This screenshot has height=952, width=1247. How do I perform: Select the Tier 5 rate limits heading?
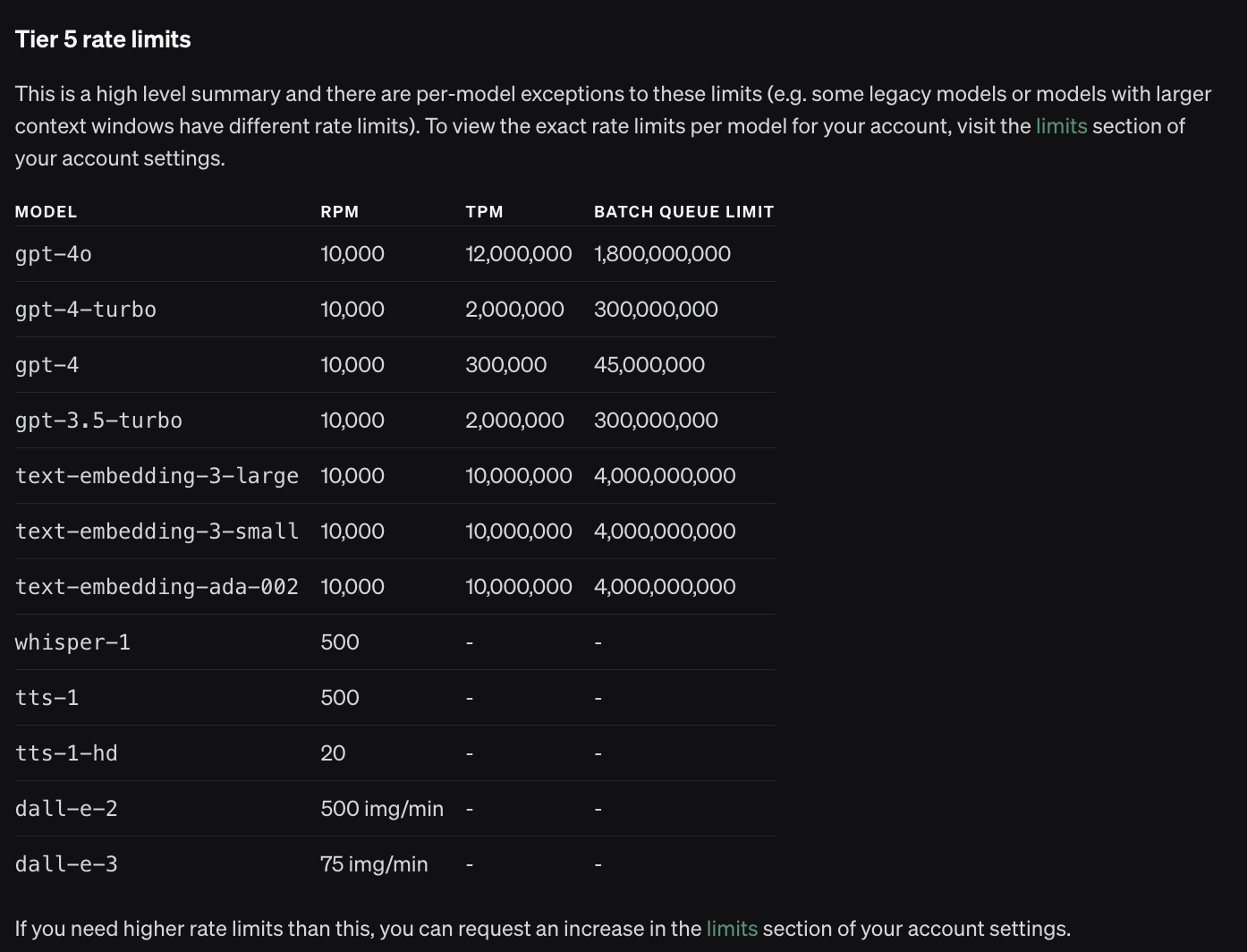[x=103, y=39]
